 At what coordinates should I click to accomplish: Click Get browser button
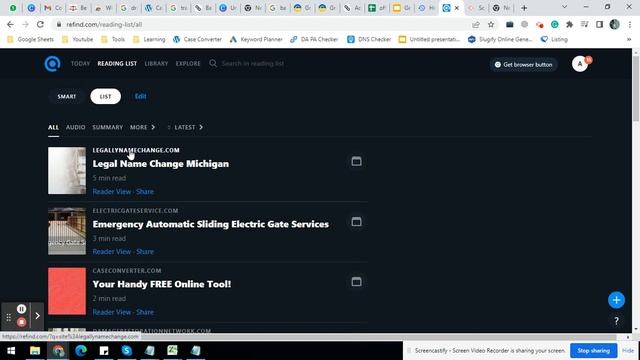(523, 64)
